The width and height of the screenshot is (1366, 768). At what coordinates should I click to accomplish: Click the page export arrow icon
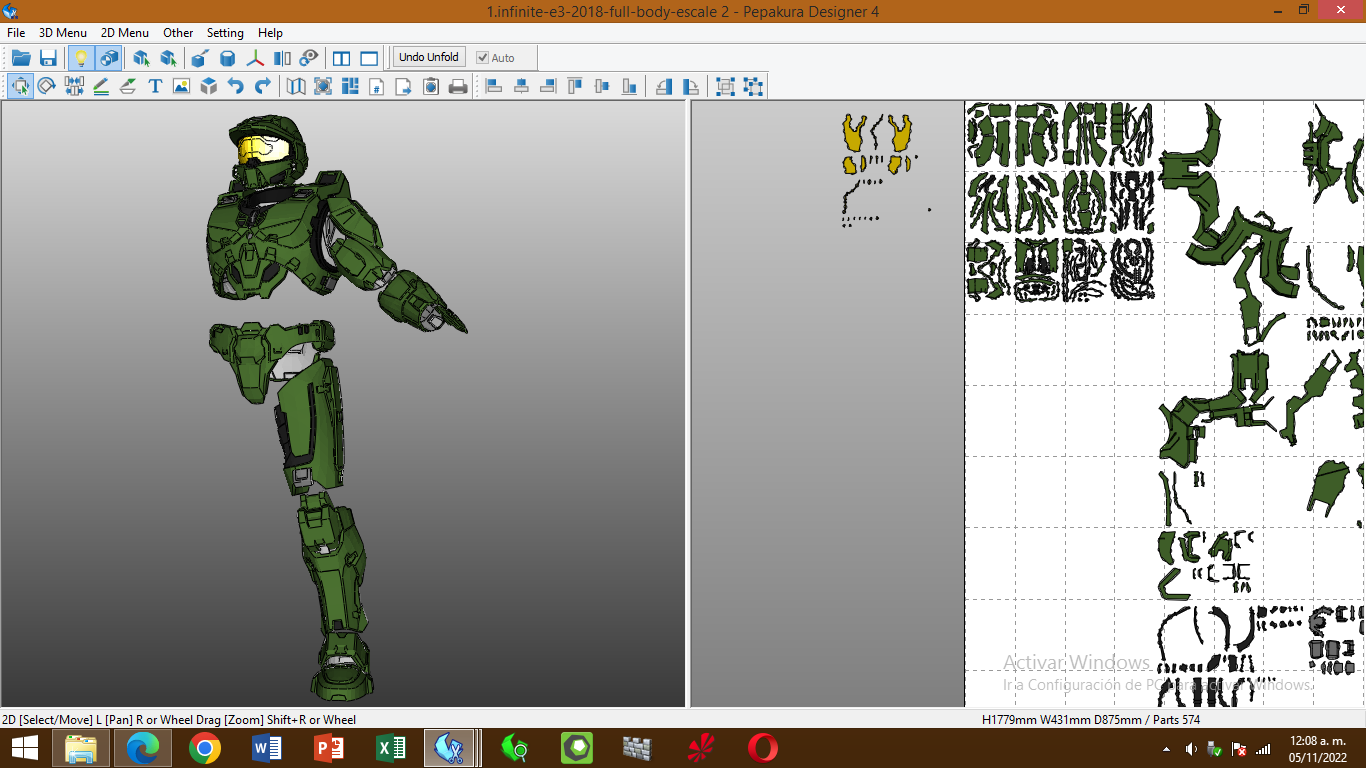[x=404, y=87]
